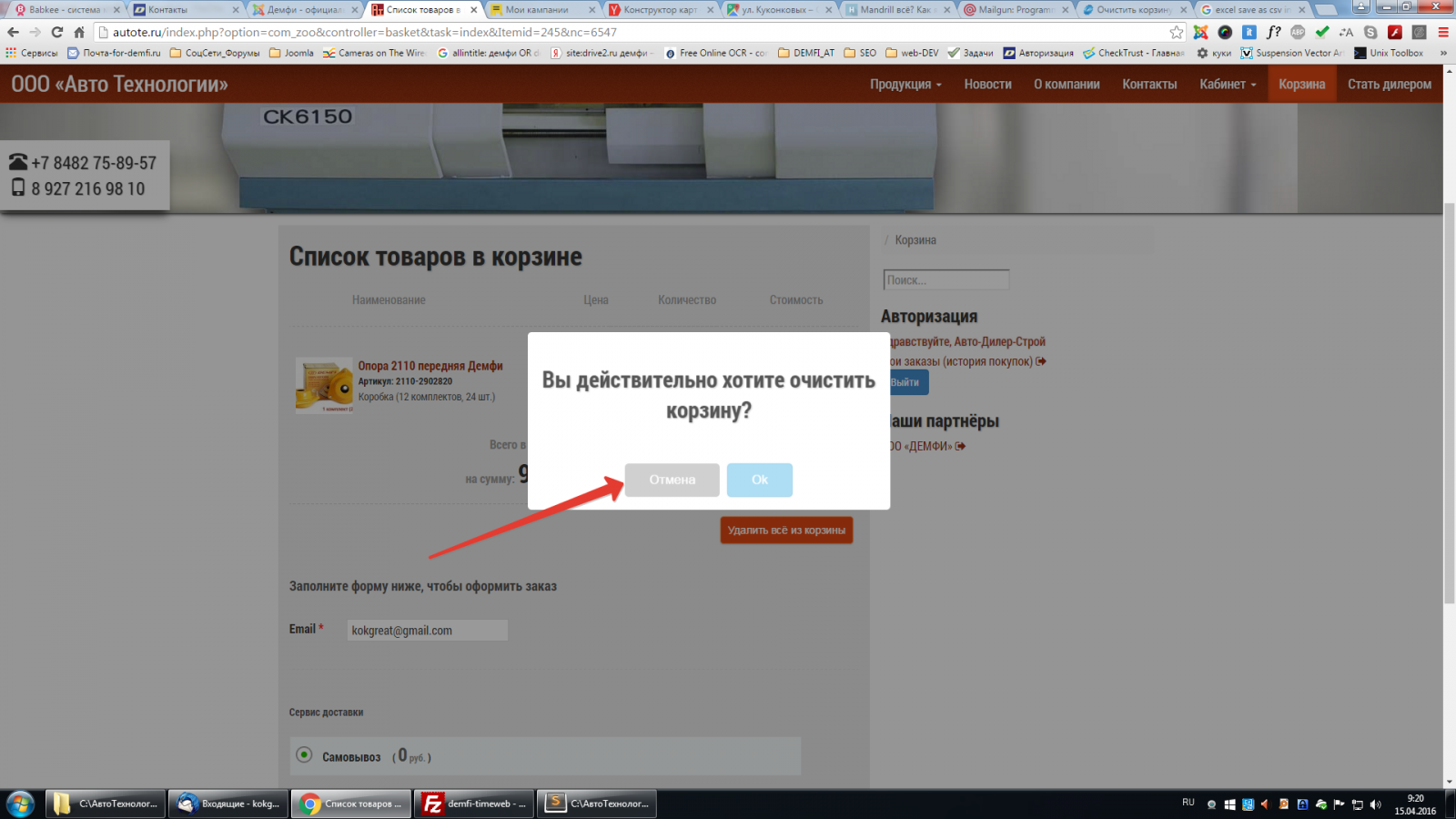Click the Удалить всё из корзины button

786,530
